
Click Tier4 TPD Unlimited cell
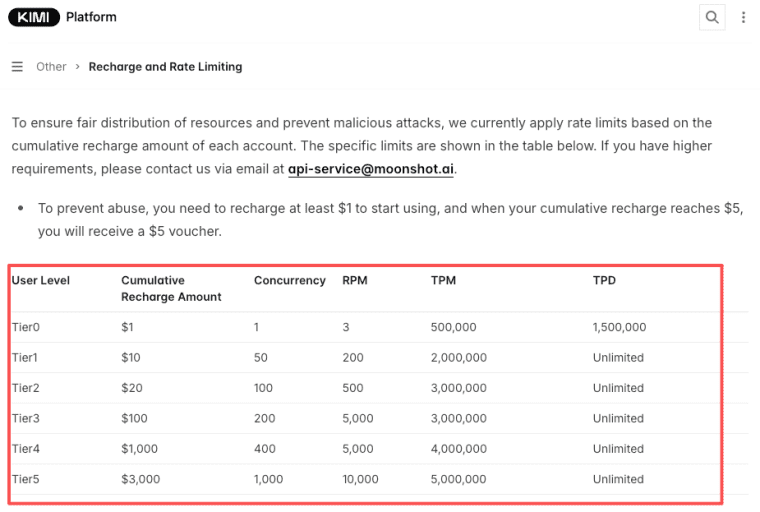pyautogui.click(x=618, y=449)
